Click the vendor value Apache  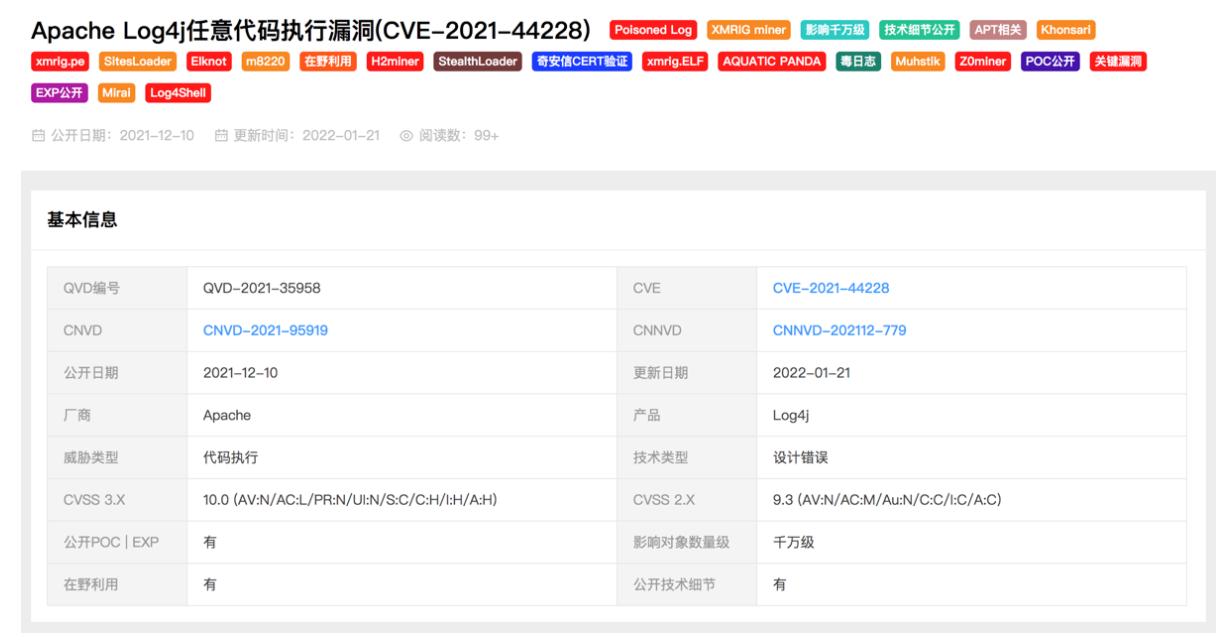tap(226, 415)
